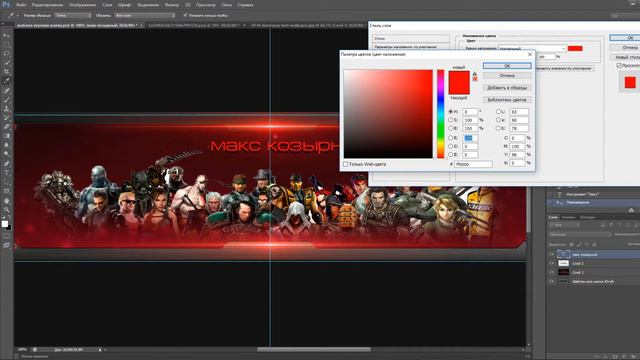Viewport: 640px width, 360px height.
Task: Select the Gradient tool
Action: point(6,136)
